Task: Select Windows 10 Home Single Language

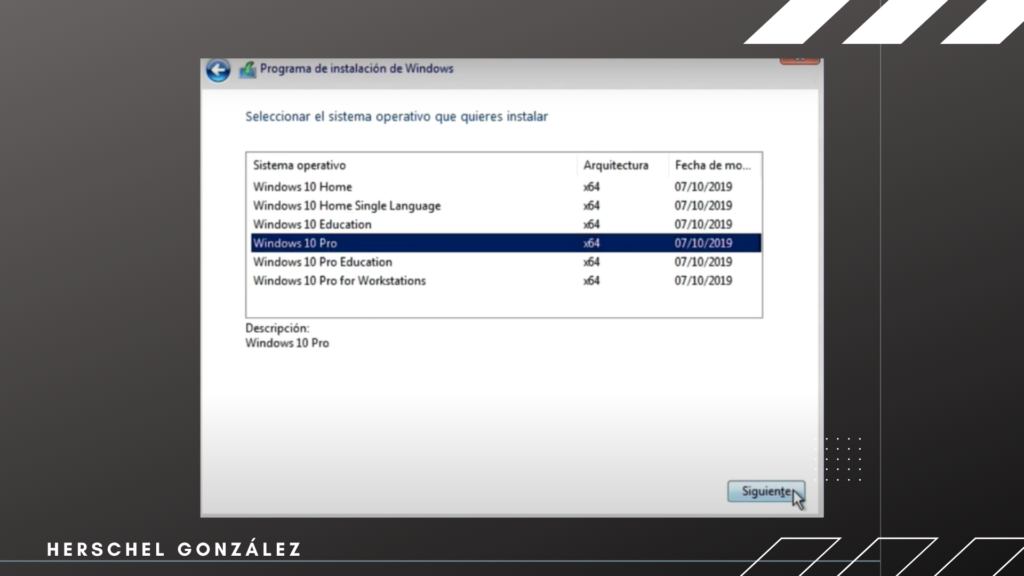Action: pyautogui.click(x=506, y=206)
